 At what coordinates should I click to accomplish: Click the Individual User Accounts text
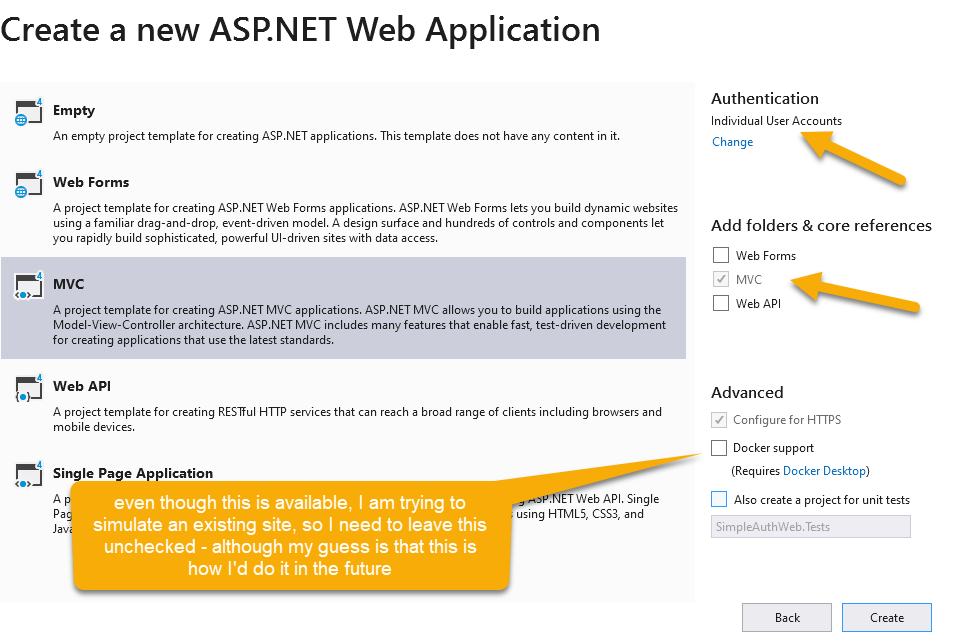pyautogui.click(x=776, y=121)
